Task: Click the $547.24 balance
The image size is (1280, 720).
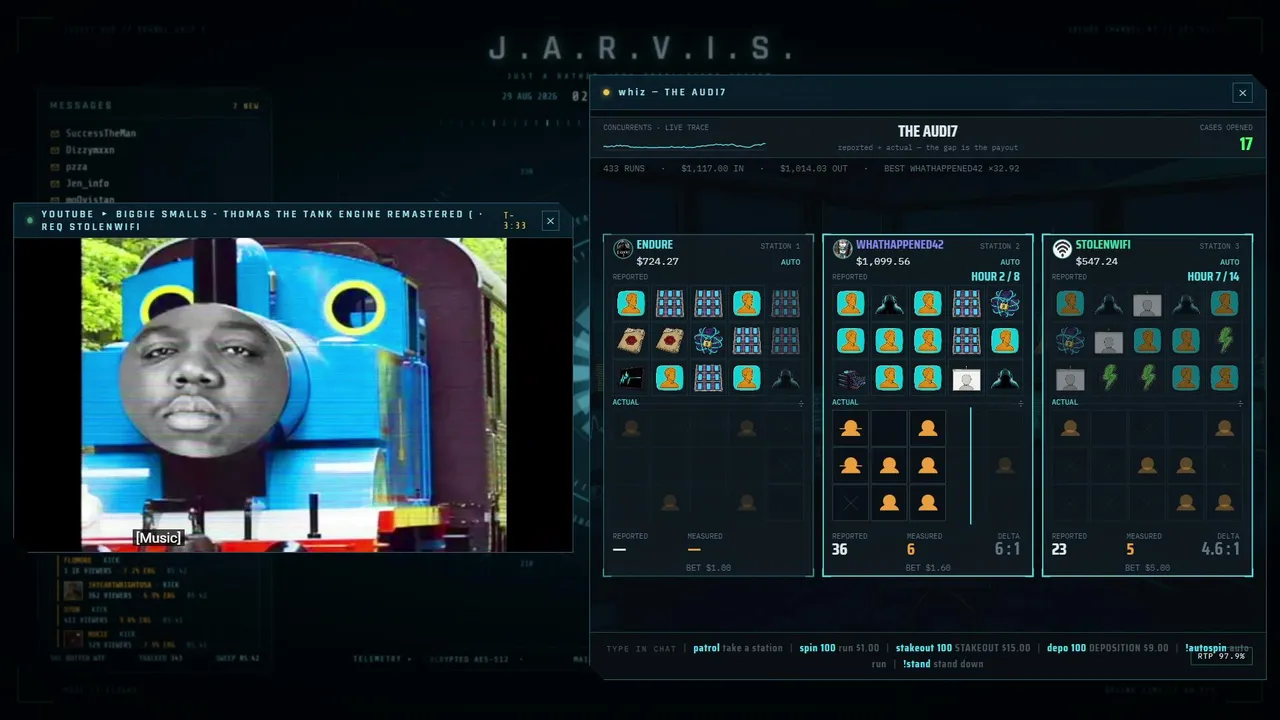Action: click(x=1097, y=262)
